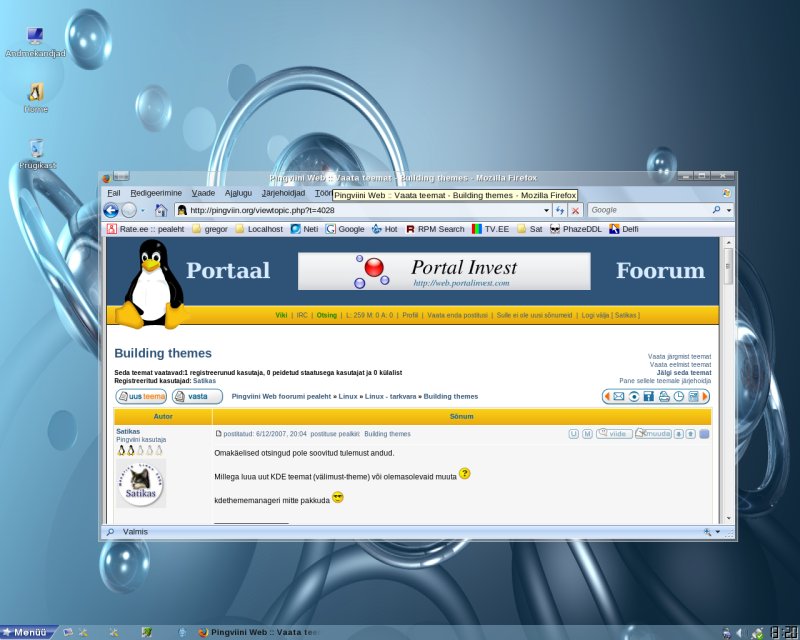Viewport: 800px width, 640px height.
Task: Click the down arrow icon on the post
Action: pos(679,434)
